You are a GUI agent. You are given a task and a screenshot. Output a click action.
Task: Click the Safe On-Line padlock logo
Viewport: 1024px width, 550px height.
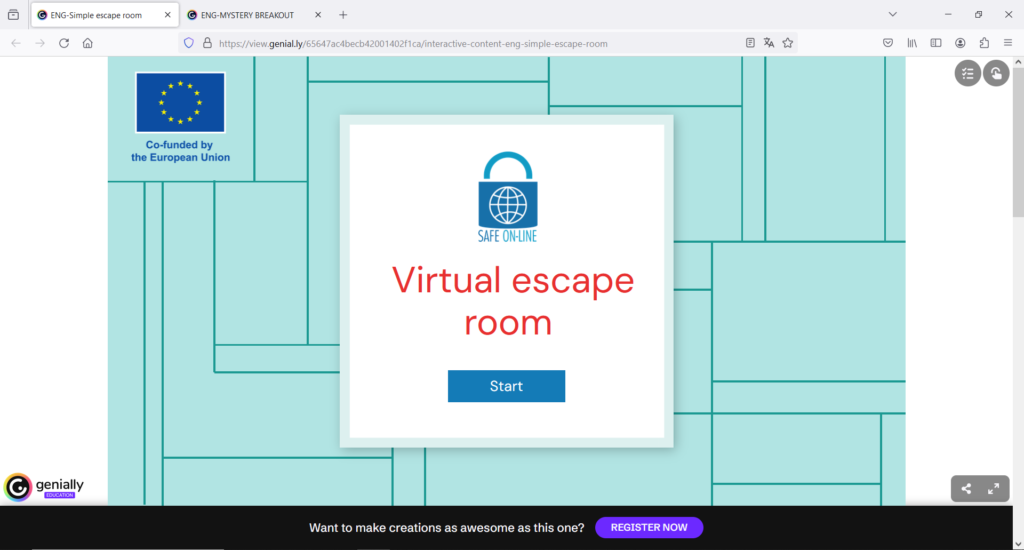pos(507,197)
